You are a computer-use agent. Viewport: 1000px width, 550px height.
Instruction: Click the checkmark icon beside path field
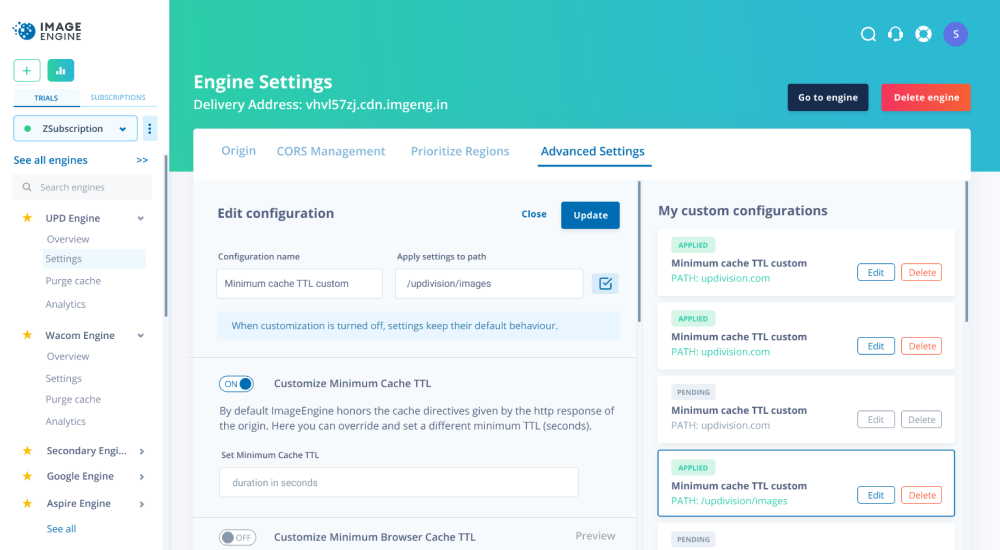[x=605, y=283]
